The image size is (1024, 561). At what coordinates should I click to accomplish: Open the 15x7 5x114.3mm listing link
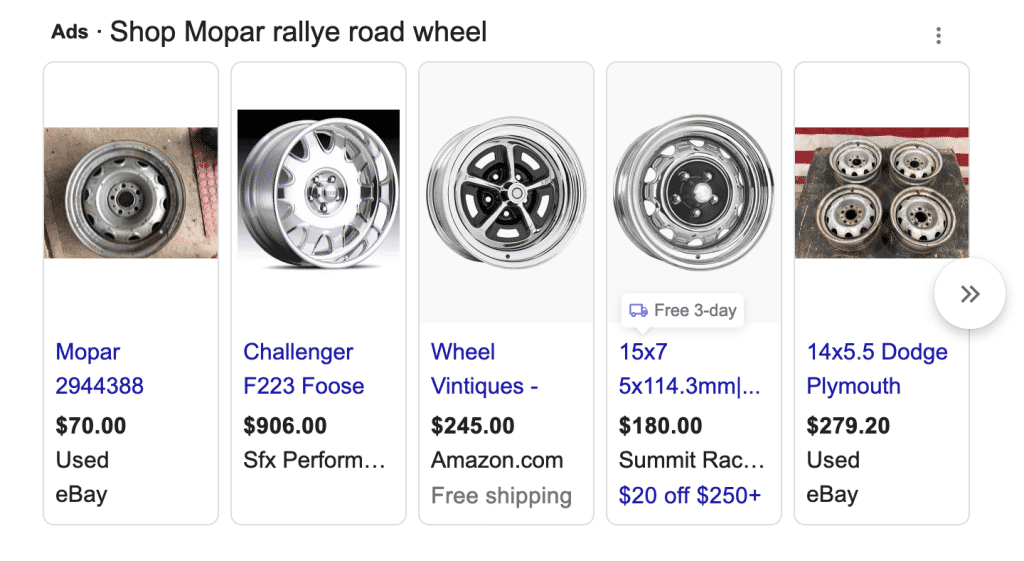690,369
